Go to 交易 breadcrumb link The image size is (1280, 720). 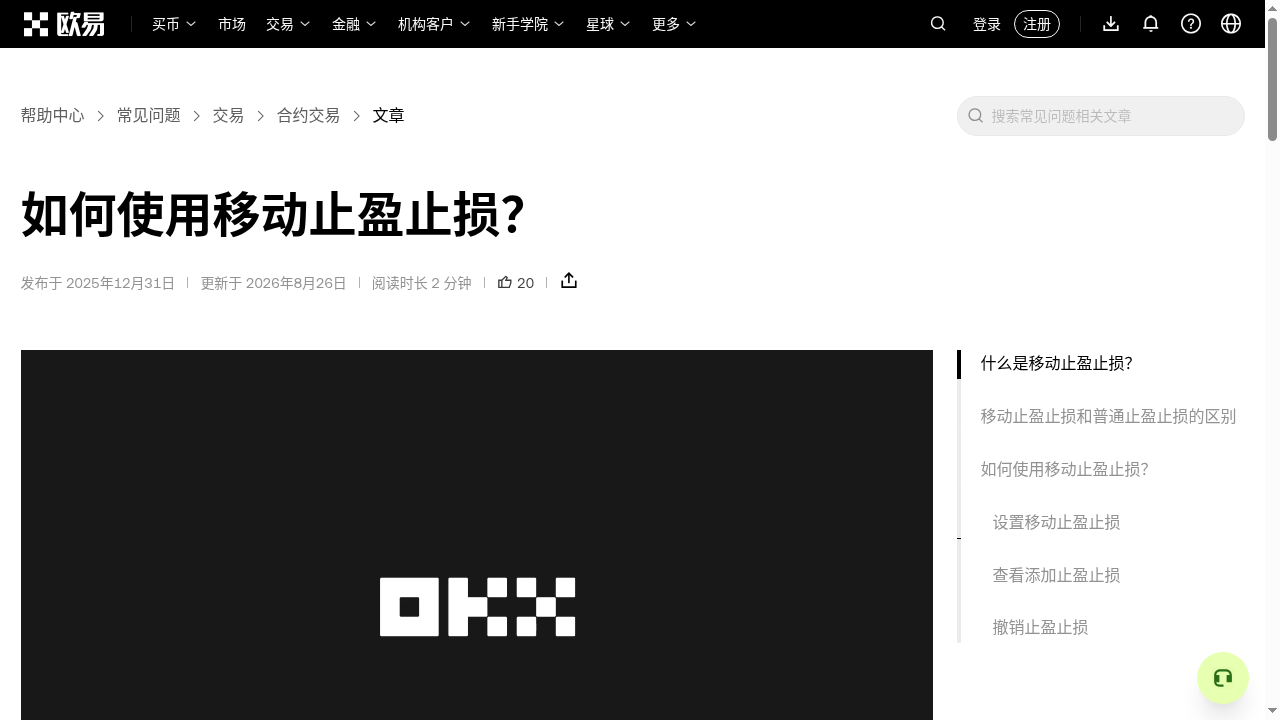click(228, 116)
